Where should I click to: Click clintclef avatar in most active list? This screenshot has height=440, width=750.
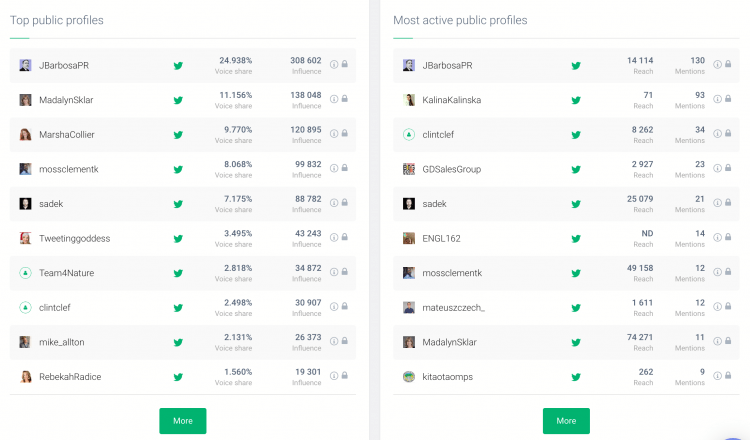[409, 135]
